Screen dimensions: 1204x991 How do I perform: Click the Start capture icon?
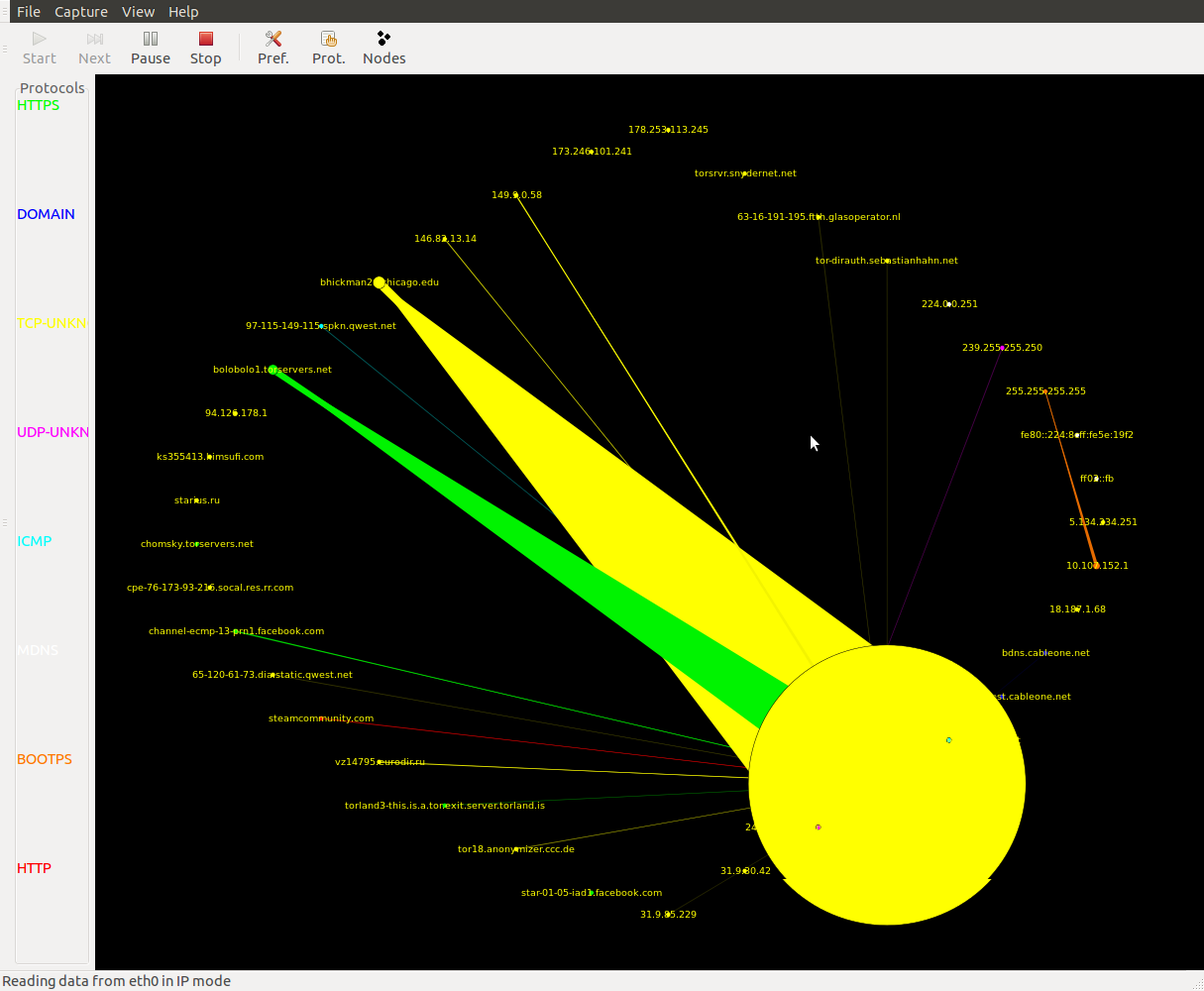[x=40, y=48]
